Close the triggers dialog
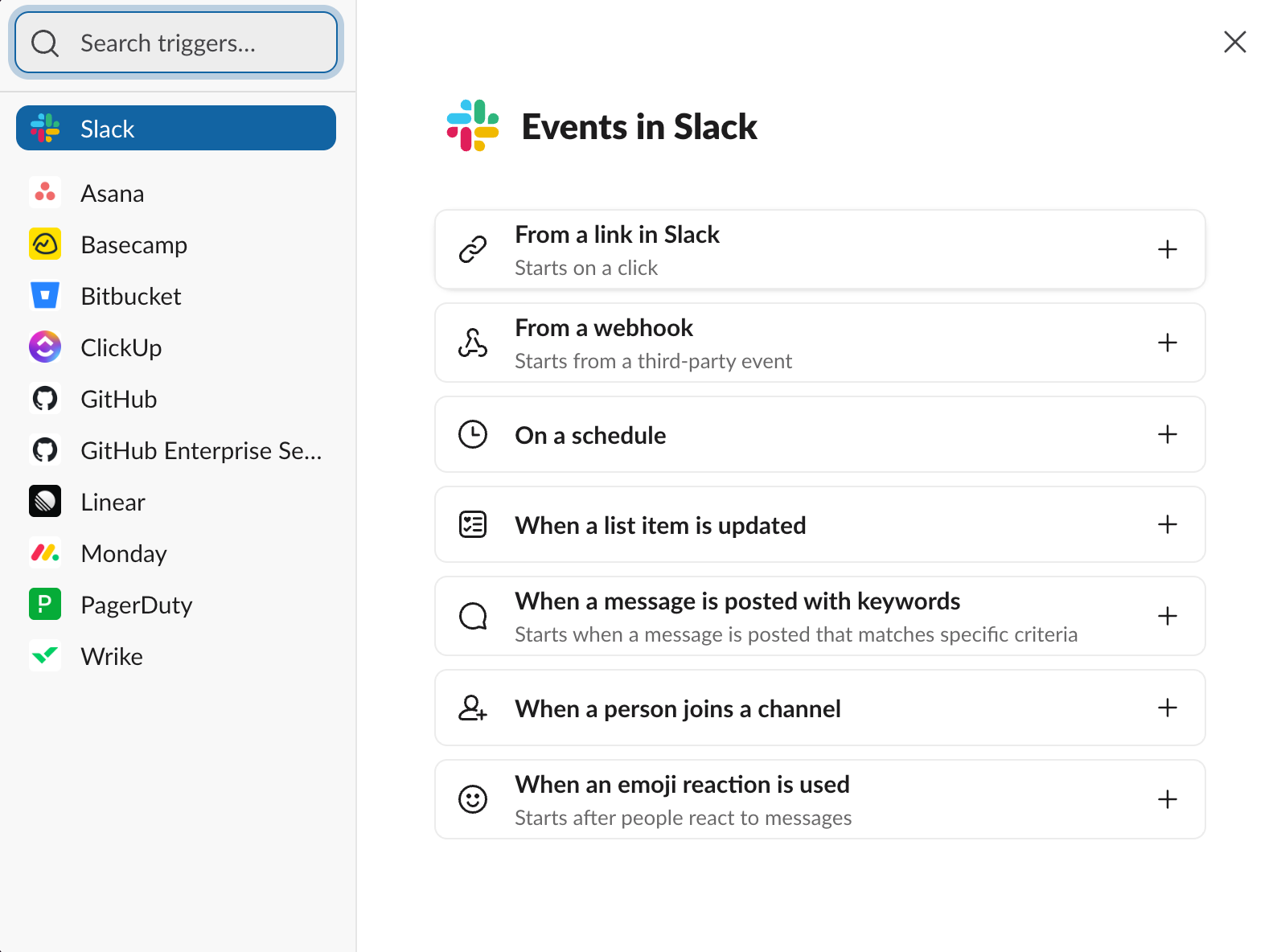The width and height of the screenshot is (1277, 952). (x=1235, y=42)
